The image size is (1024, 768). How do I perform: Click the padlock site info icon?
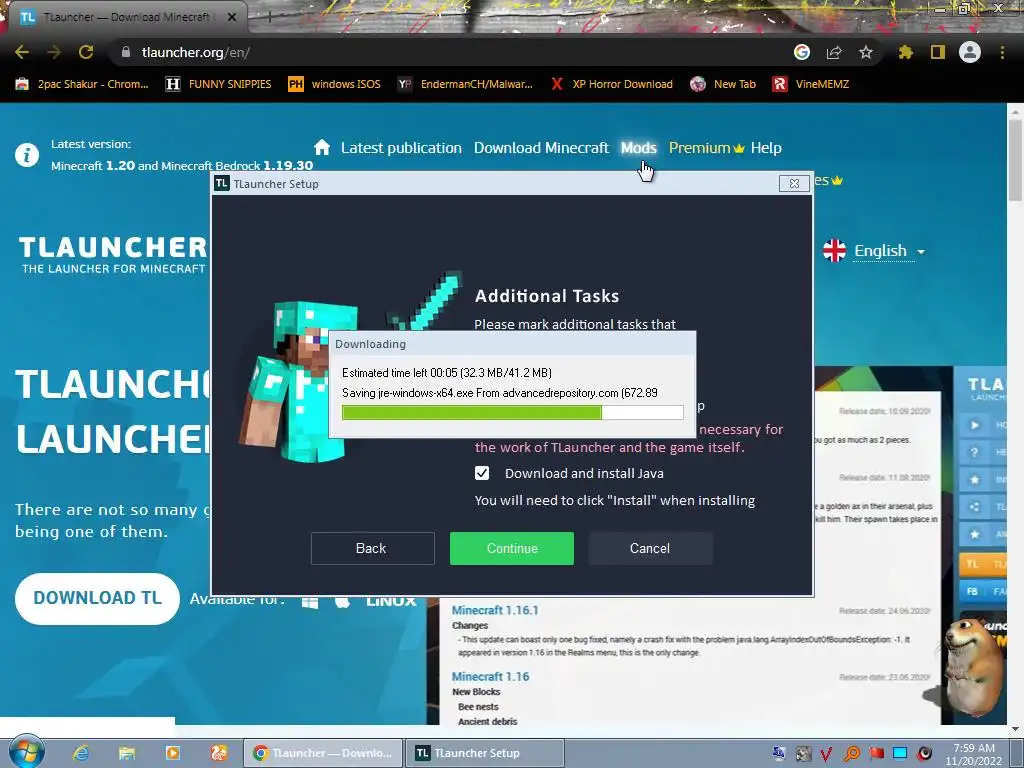tap(126, 52)
